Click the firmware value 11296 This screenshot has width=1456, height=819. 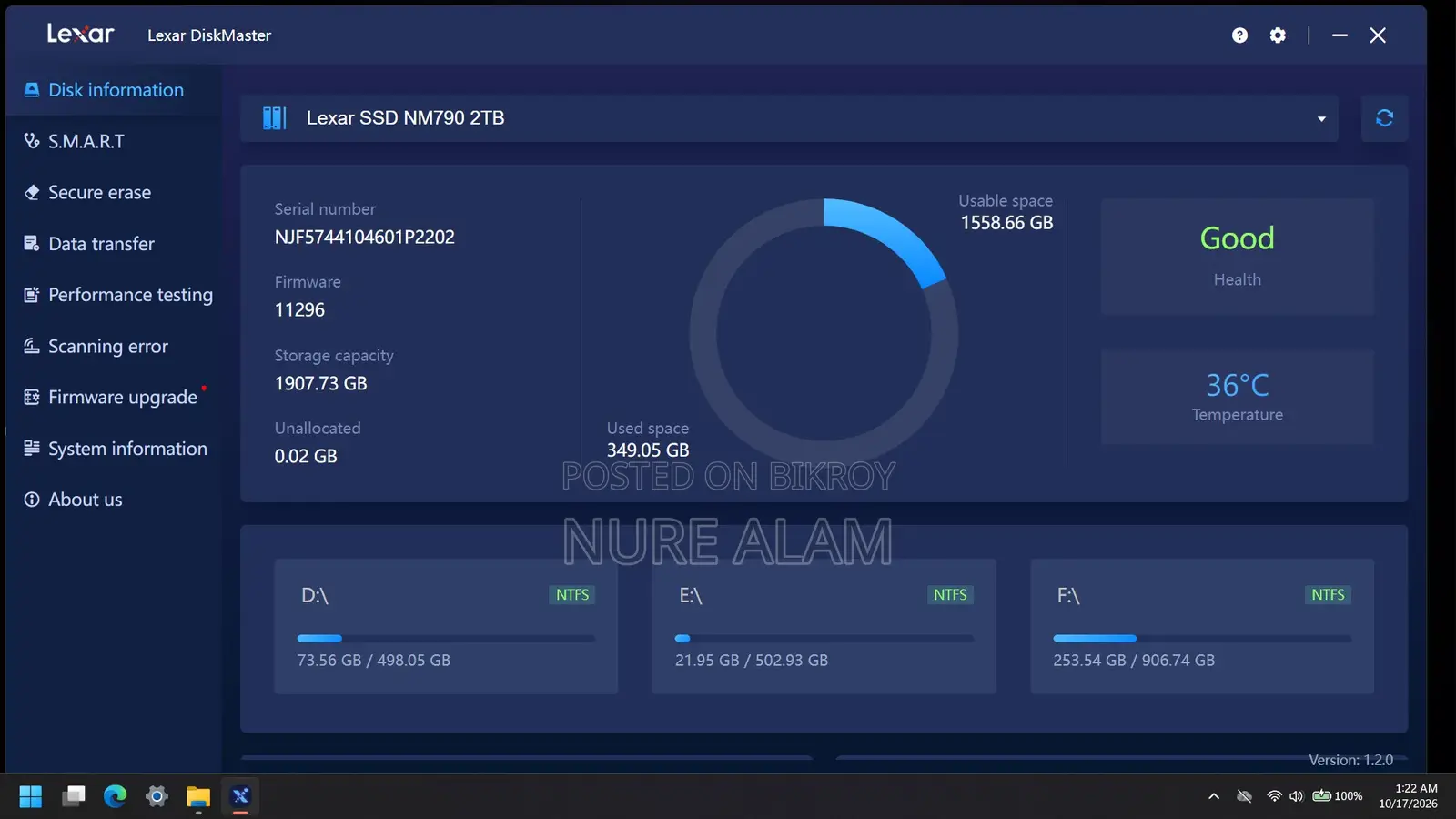(x=299, y=310)
